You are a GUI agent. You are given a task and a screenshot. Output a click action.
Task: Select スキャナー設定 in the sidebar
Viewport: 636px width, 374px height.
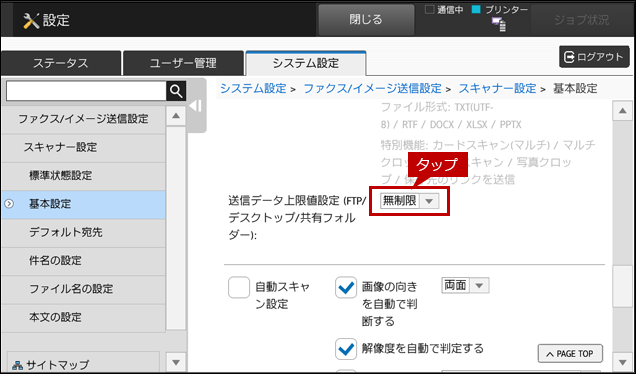(x=83, y=148)
